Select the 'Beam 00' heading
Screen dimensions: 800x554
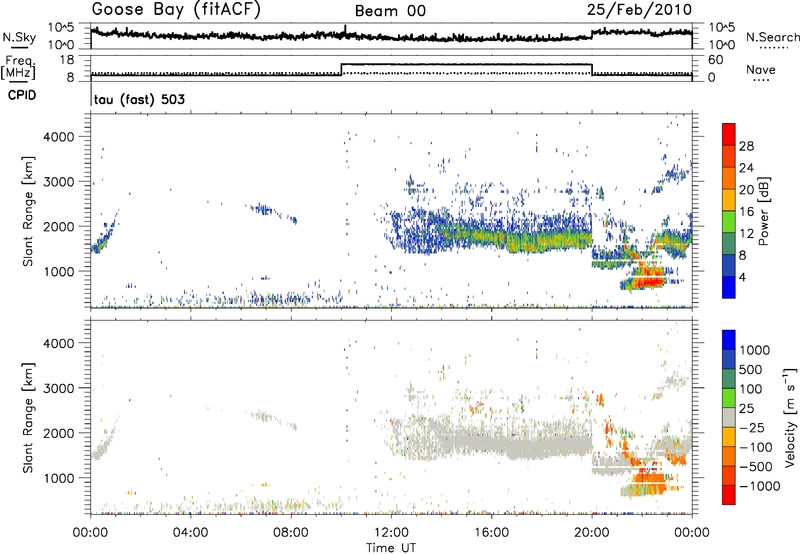click(390, 11)
